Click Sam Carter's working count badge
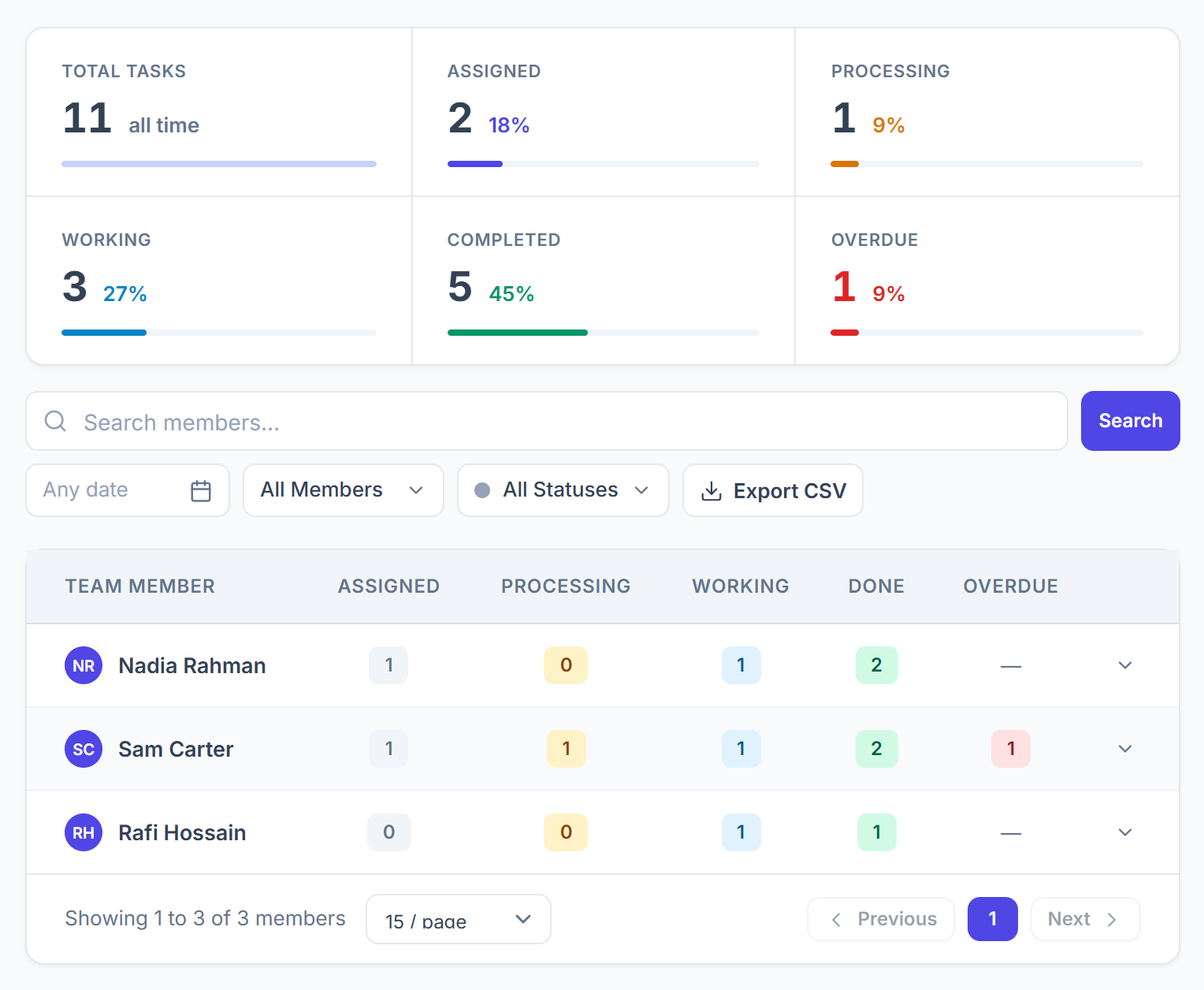This screenshot has width=1204, height=990. pyautogui.click(x=741, y=749)
